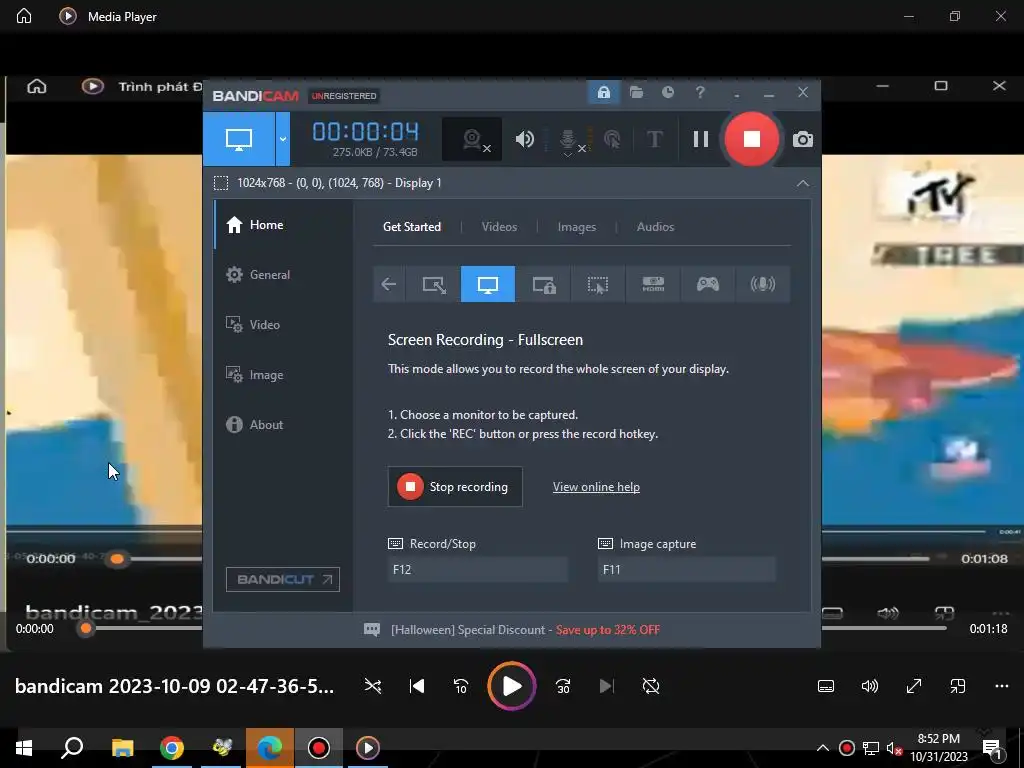Select specific window recording mode icon
1024x768 pixels.
543,284
